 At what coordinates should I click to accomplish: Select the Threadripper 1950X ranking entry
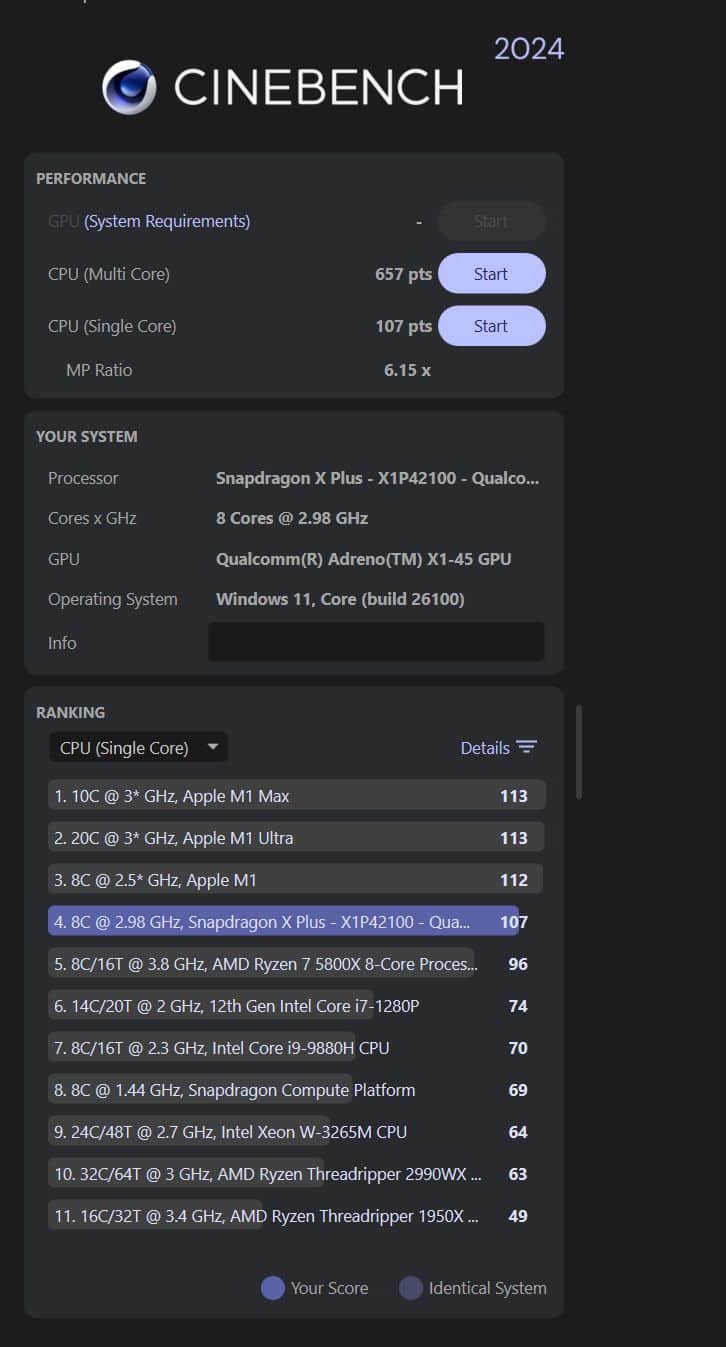(x=265, y=1216)
